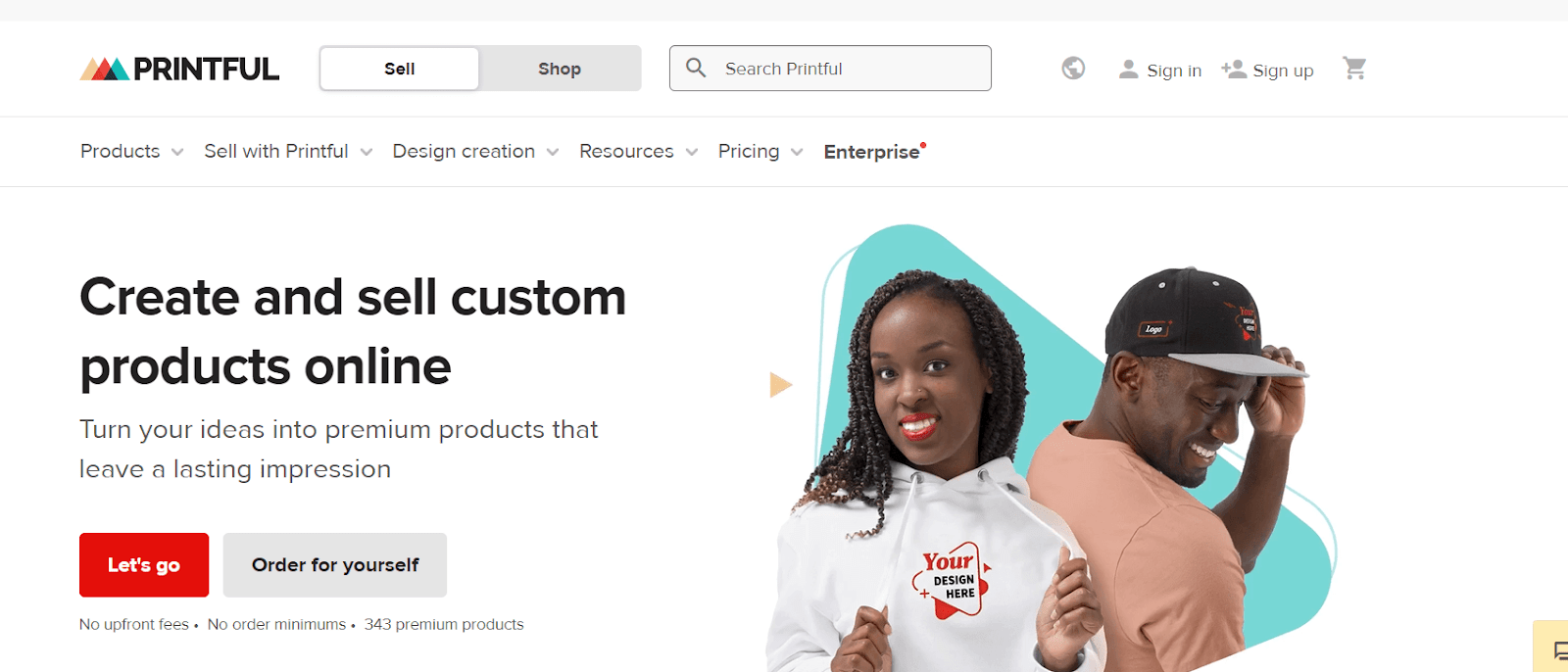
Task: Click the Order for yourself button
Action: [x=335, y=565]
